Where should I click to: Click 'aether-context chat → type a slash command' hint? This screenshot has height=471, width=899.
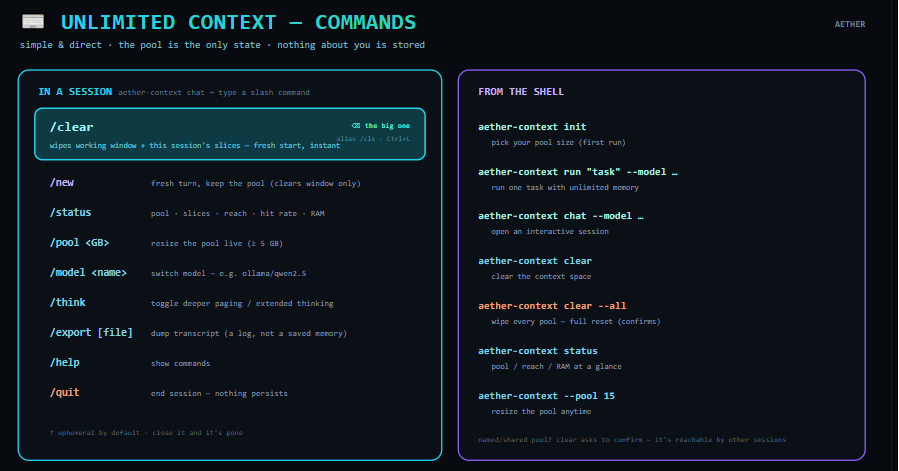point(214,92)
